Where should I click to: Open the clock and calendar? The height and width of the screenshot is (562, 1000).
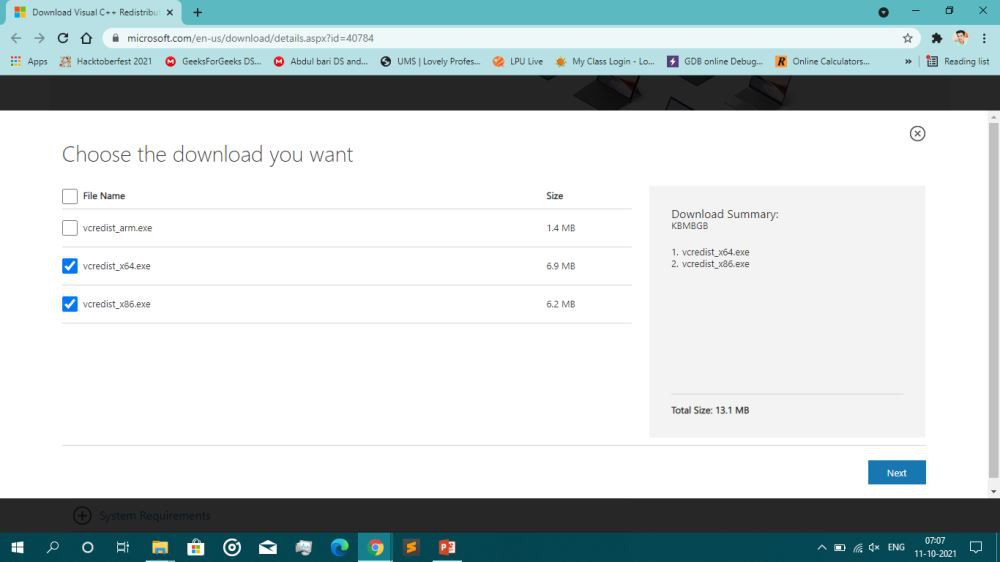click(935, 547)
